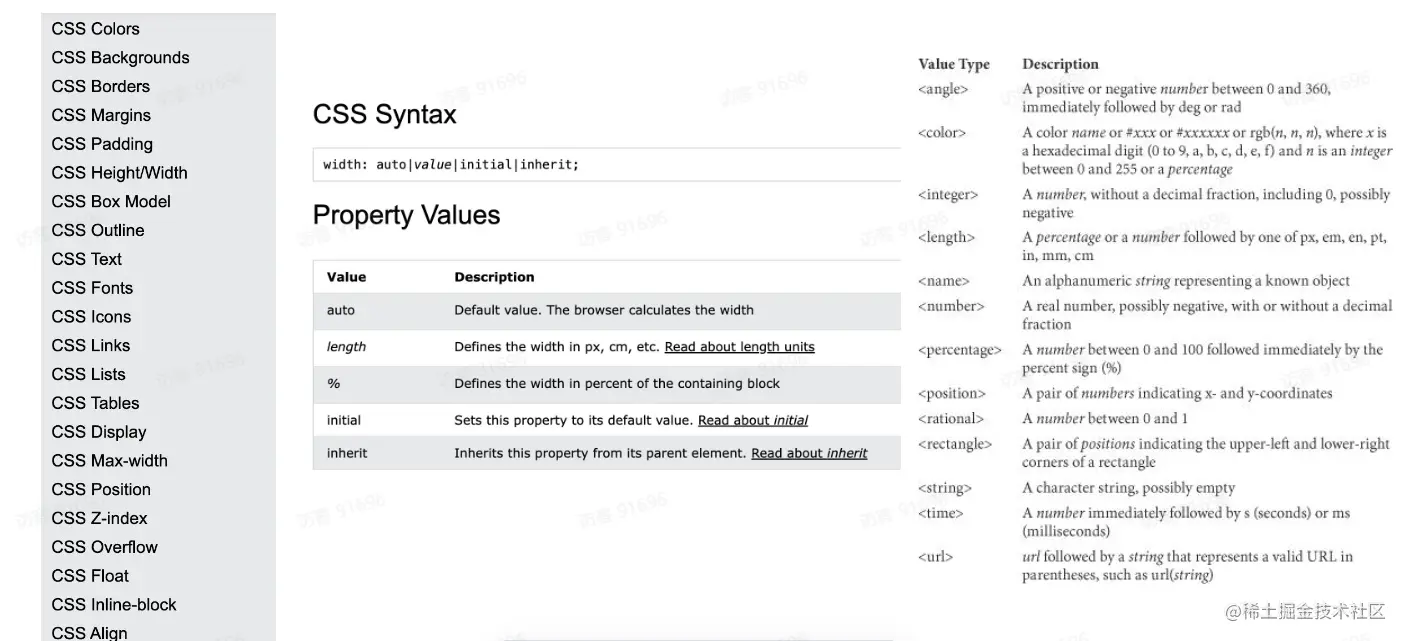Open CSS Borders in sidebar
The image size is (1405, 641).
pos(100,86)
